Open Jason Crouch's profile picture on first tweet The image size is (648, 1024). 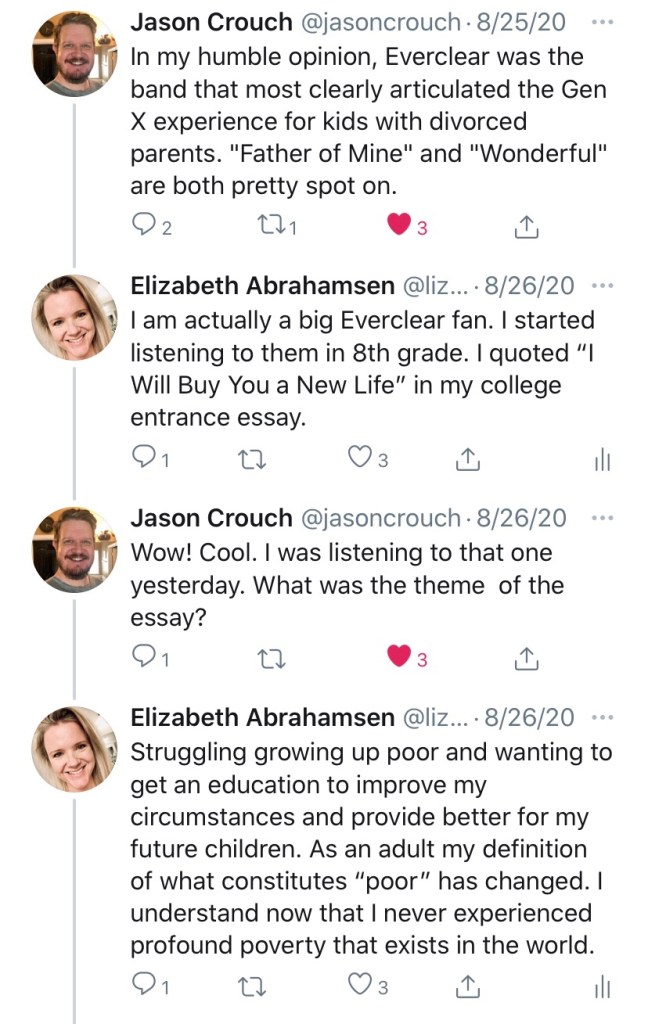point(75,55)
